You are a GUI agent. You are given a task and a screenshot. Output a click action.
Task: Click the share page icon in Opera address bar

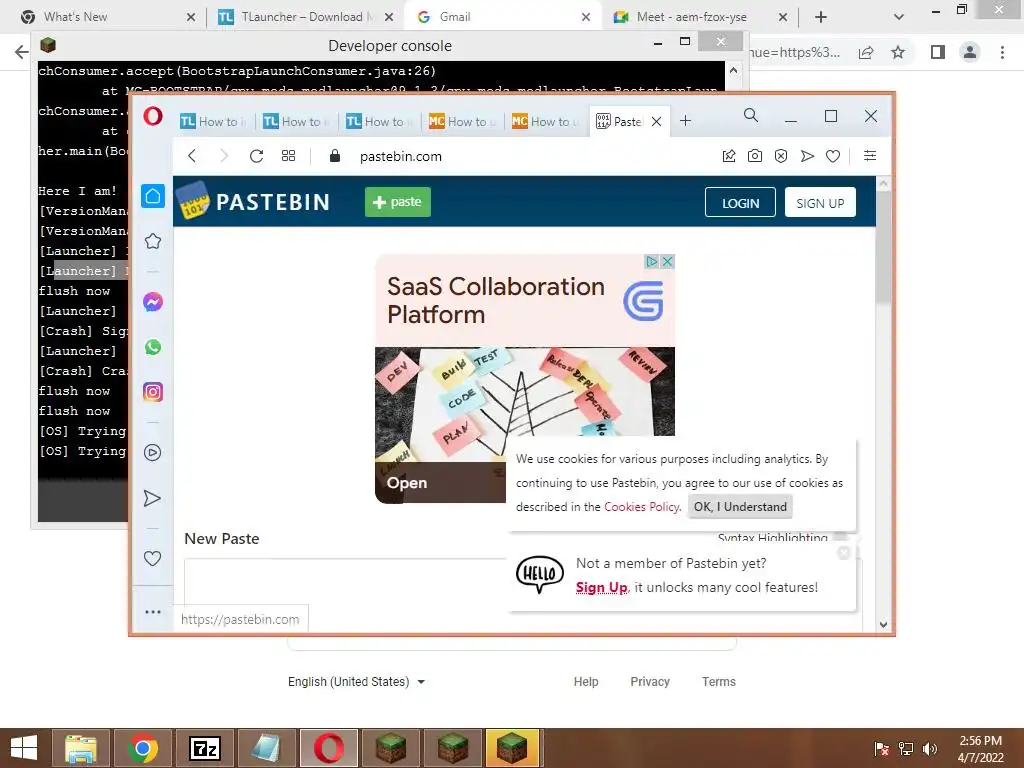pyautogui.click(x=729, y=155)
